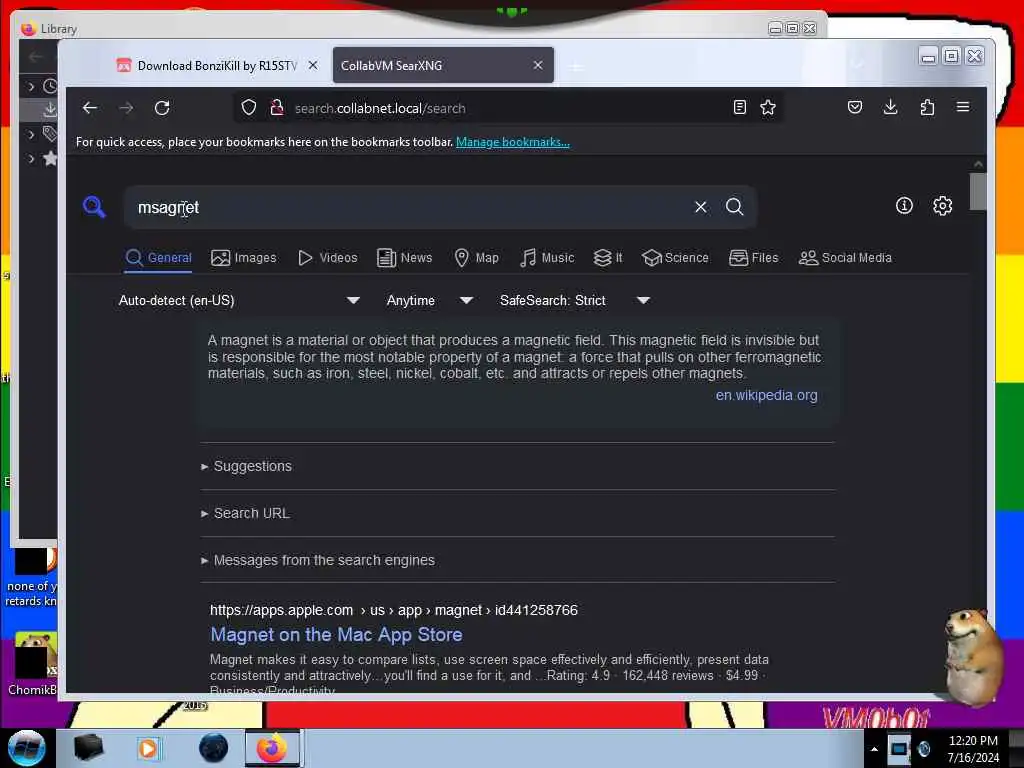This screenshot has width=1024, height=768.
Task: Switch to the News search tab
Action: pyautogui.click(x=404, y=258)
